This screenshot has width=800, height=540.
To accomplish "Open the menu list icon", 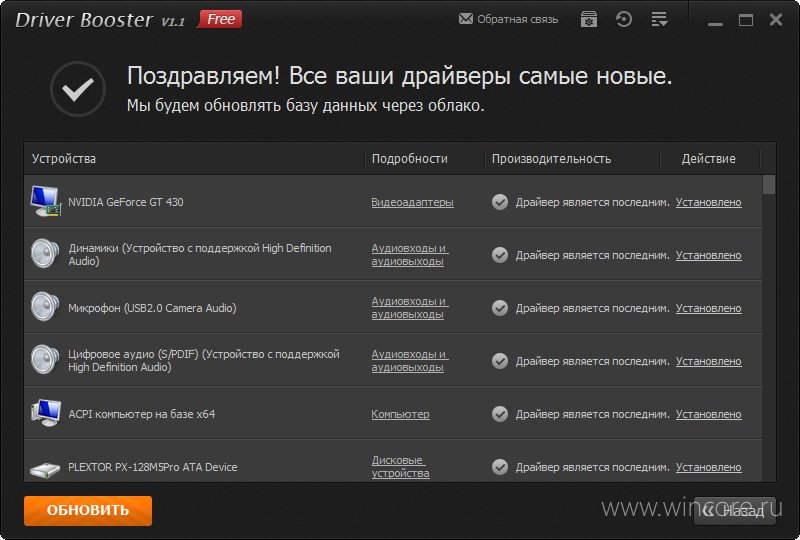I will point(659,19).
